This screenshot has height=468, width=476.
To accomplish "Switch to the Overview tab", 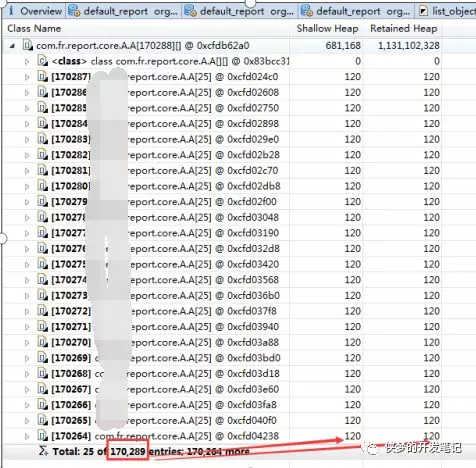I will 35,11.
